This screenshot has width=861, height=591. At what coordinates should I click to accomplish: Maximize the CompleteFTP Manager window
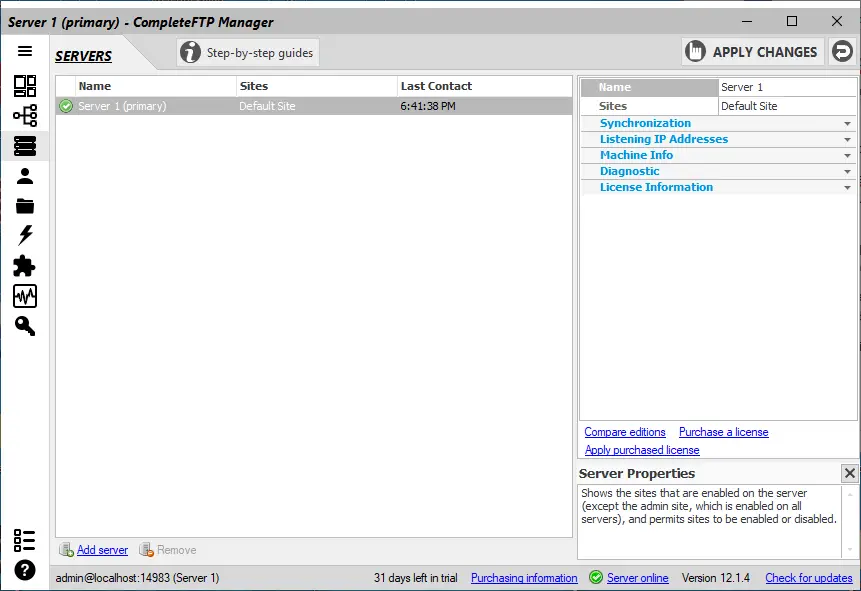(x=792, y=21)
